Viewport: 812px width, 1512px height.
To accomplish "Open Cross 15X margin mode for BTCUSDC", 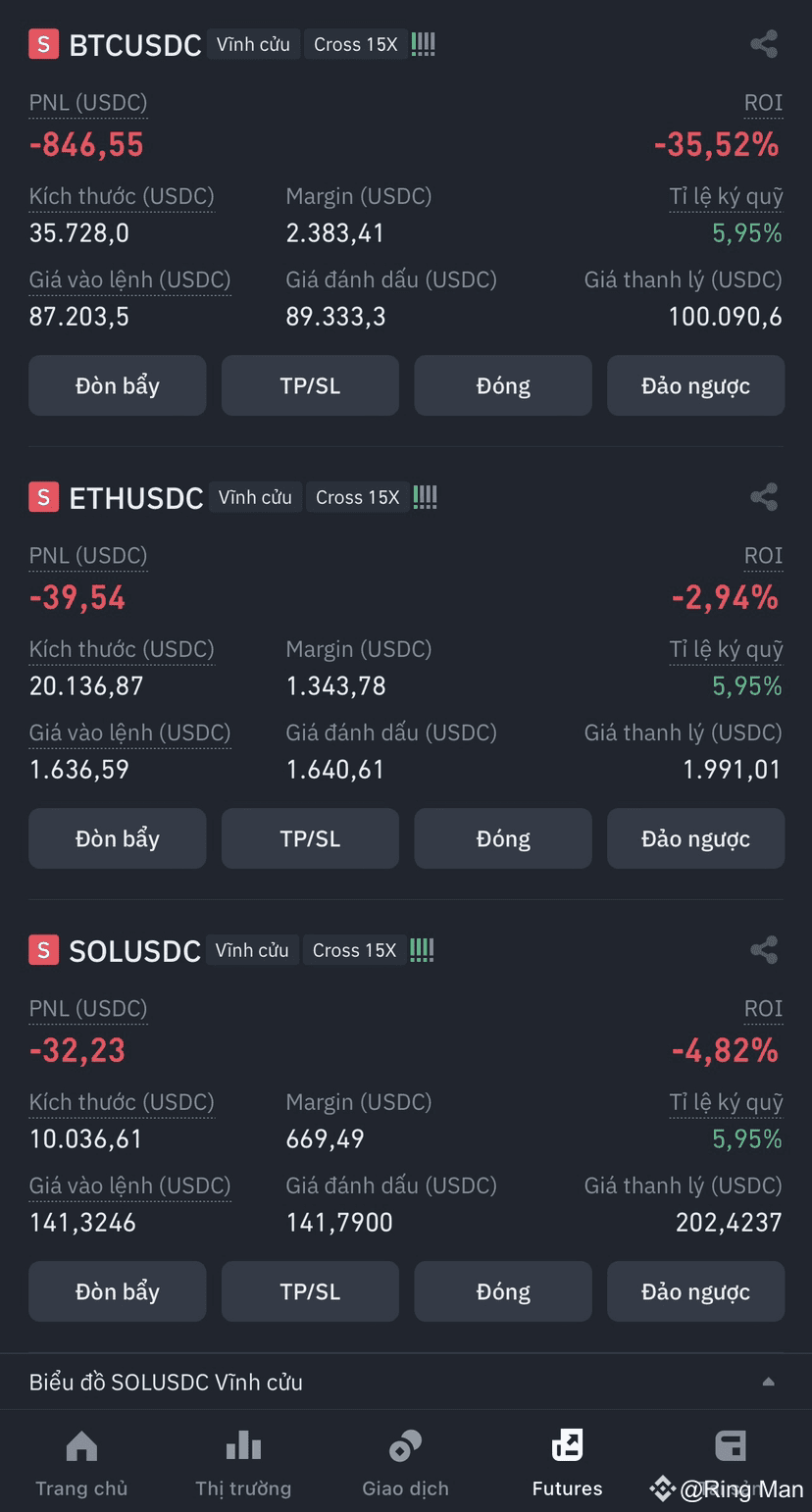I will point(355,44).
